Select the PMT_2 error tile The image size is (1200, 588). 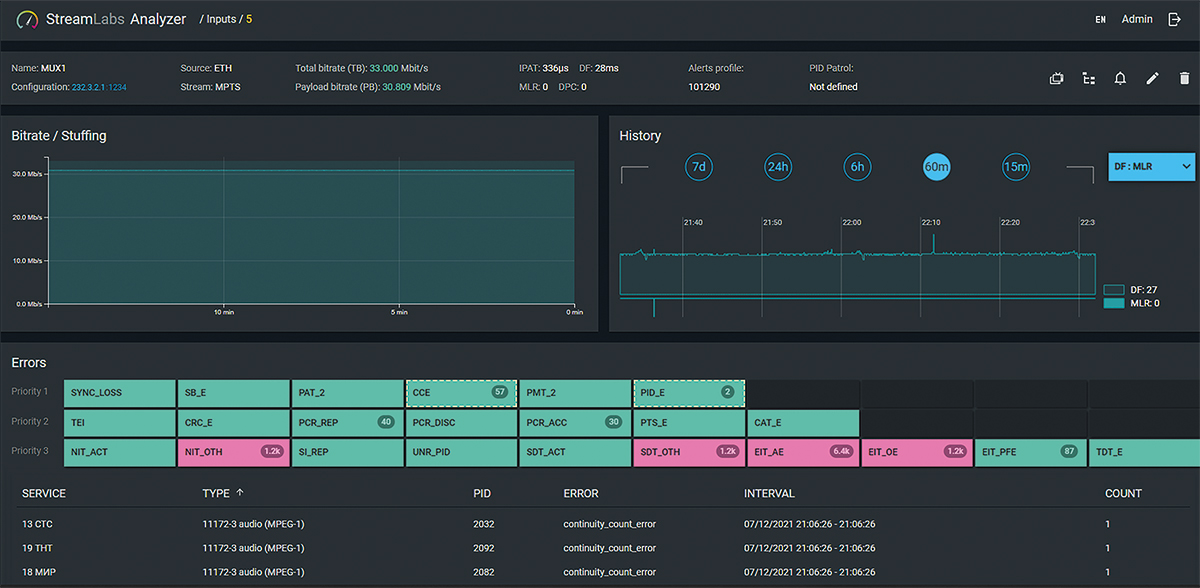pos(575,393)
